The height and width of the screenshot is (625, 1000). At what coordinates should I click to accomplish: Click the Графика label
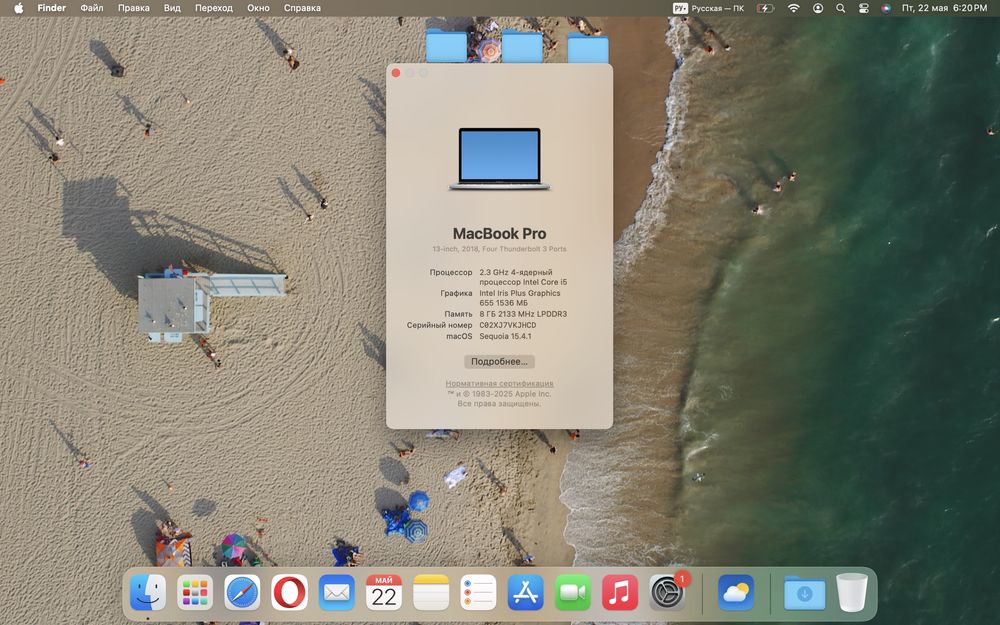(x=456, y=293)
